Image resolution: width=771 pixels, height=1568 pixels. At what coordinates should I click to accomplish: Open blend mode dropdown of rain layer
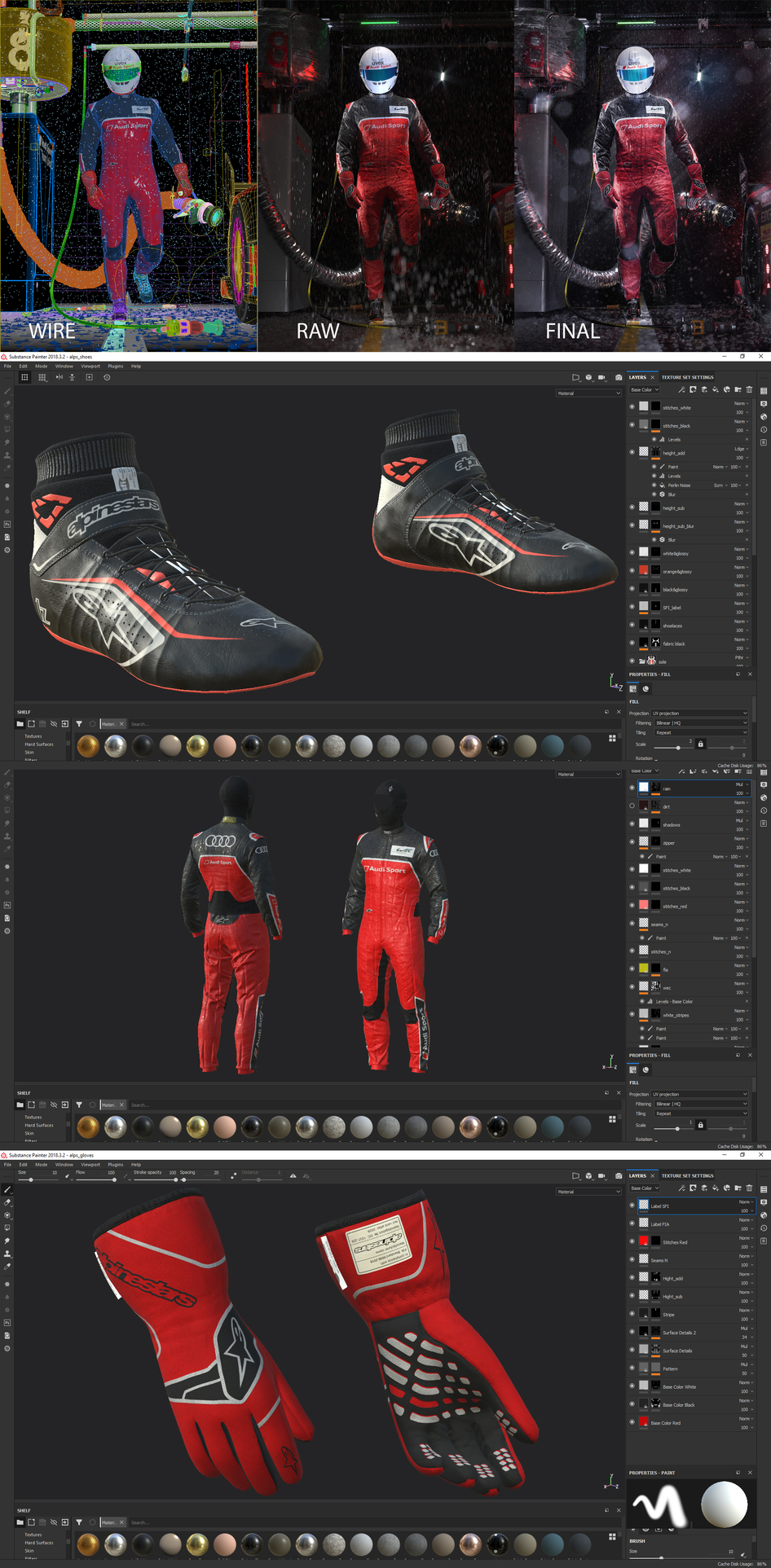pyautogui.click(x=741, y=784)
